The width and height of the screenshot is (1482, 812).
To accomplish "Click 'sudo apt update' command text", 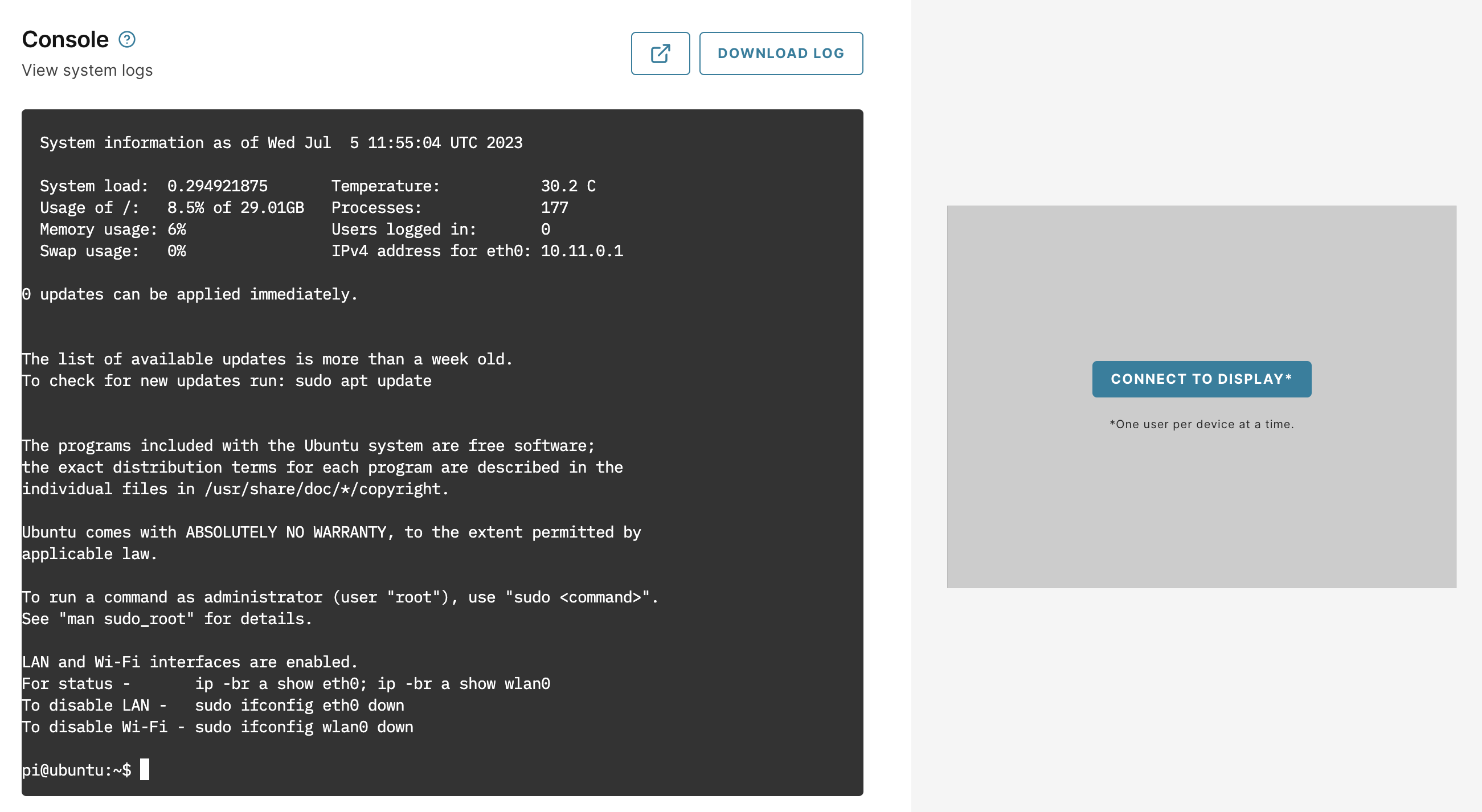I will (363, 381).
